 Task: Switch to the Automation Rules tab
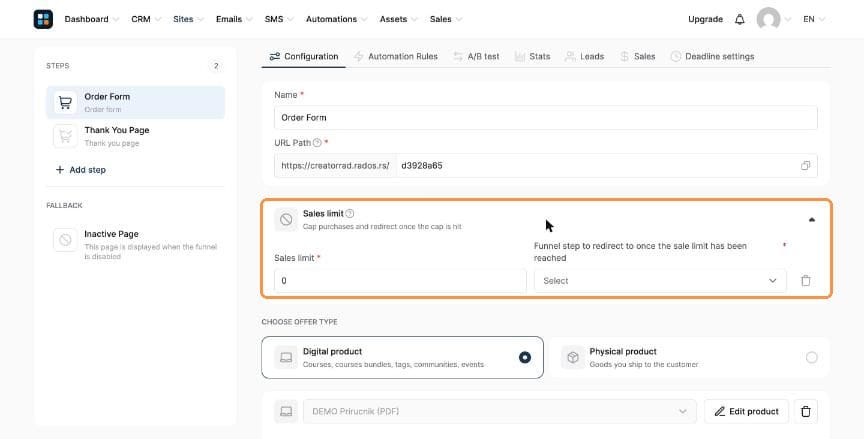coord(396,57)
